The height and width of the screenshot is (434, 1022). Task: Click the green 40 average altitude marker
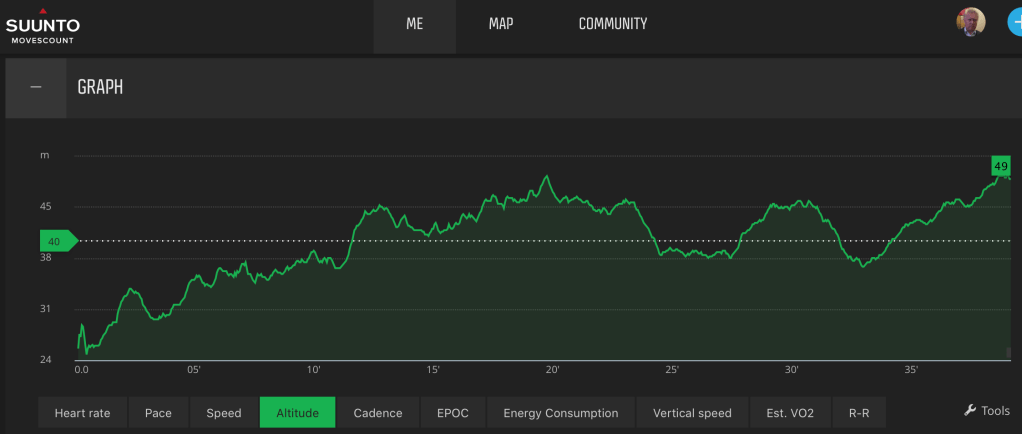pyautogui.click(x=56, y=241)
